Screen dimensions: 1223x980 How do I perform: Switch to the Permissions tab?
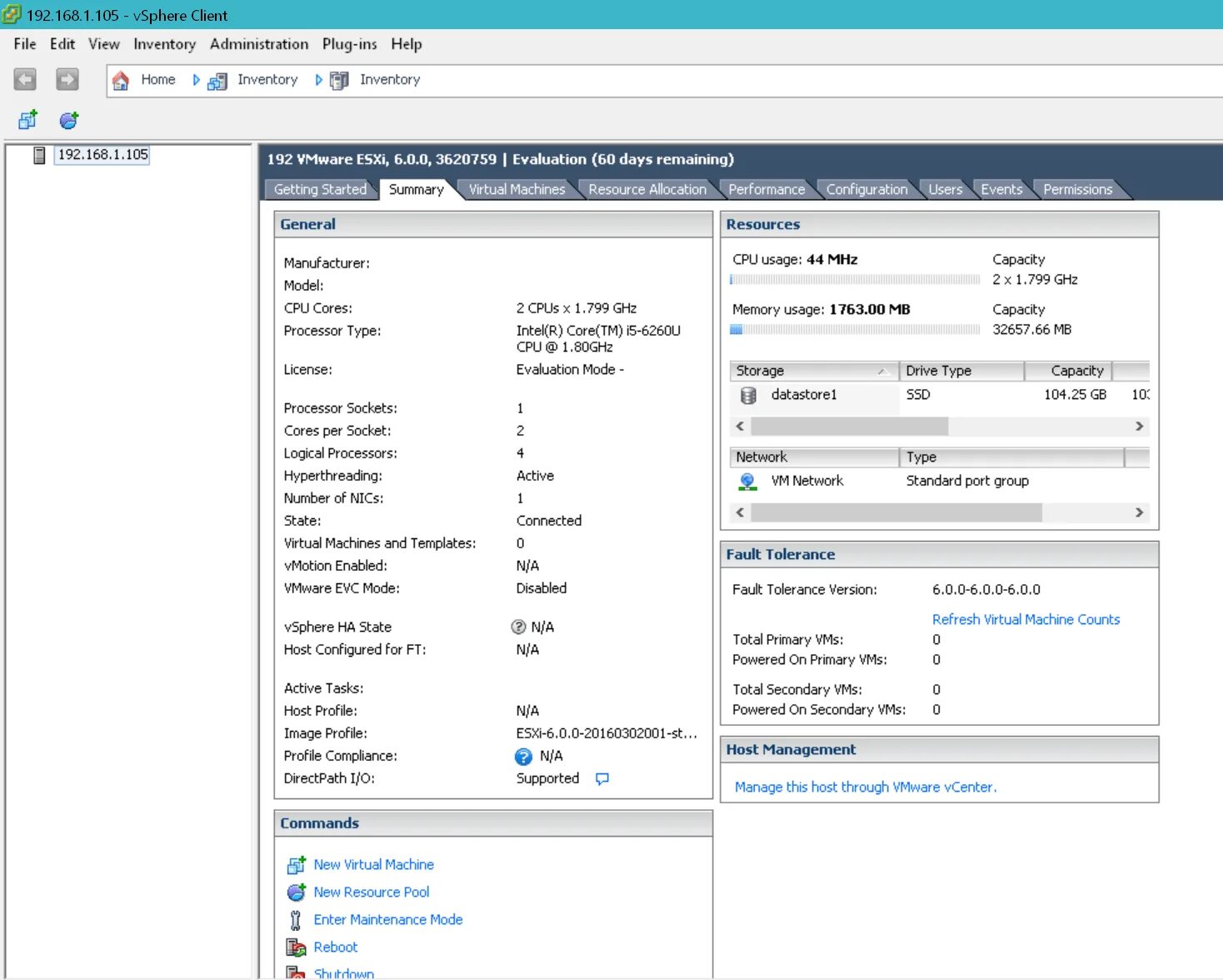coord(1078,190)
